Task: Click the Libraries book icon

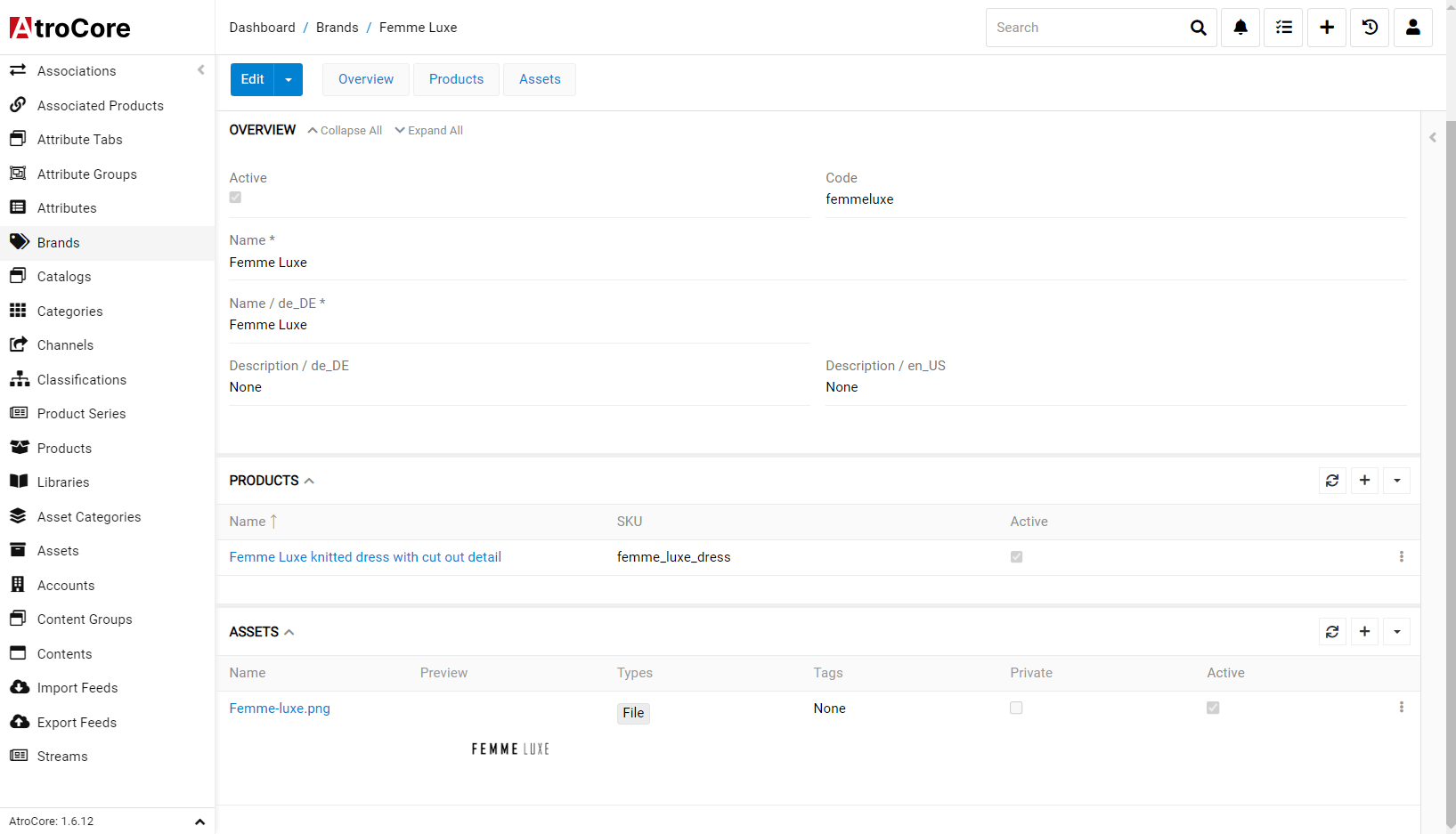Action: (19, 481)
